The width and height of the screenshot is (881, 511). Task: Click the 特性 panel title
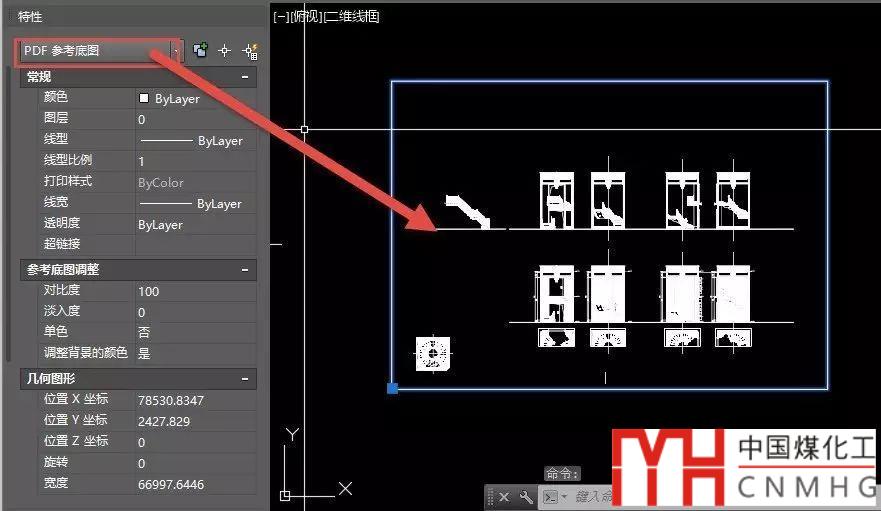coord(30,17)
